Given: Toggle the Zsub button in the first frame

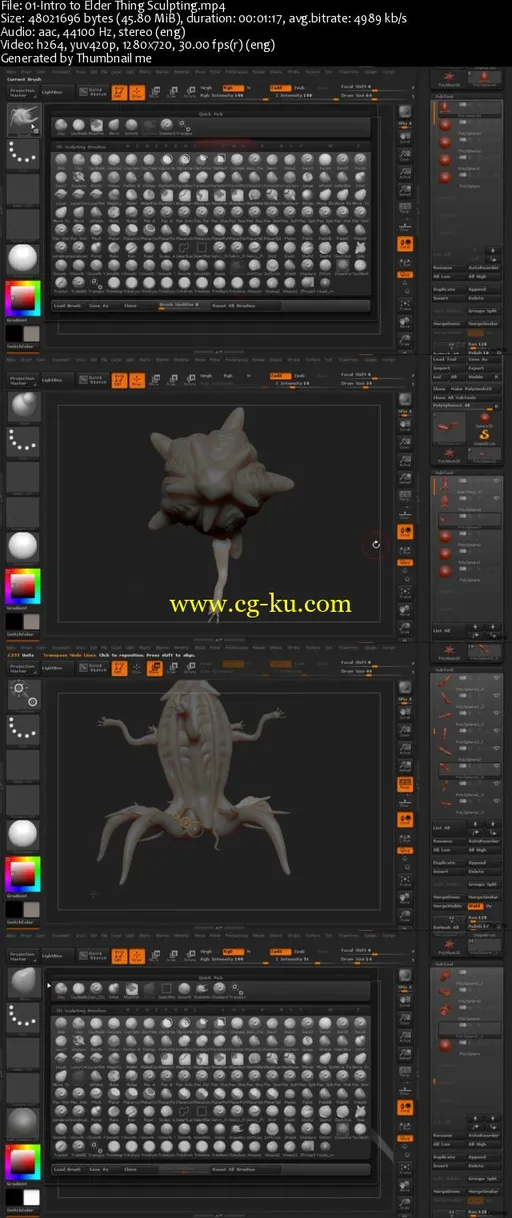Looking at the screenshot, I should (x=300, y=88).
